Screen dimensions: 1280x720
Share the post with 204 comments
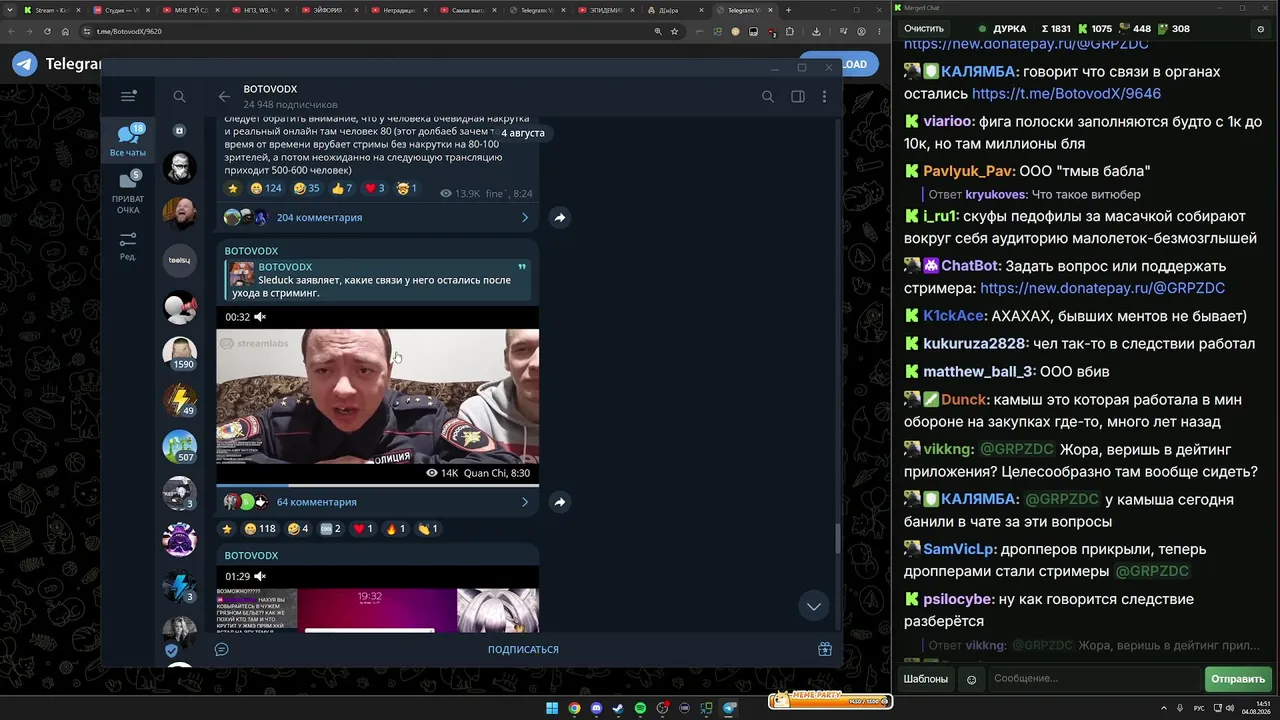coord(560,217)
